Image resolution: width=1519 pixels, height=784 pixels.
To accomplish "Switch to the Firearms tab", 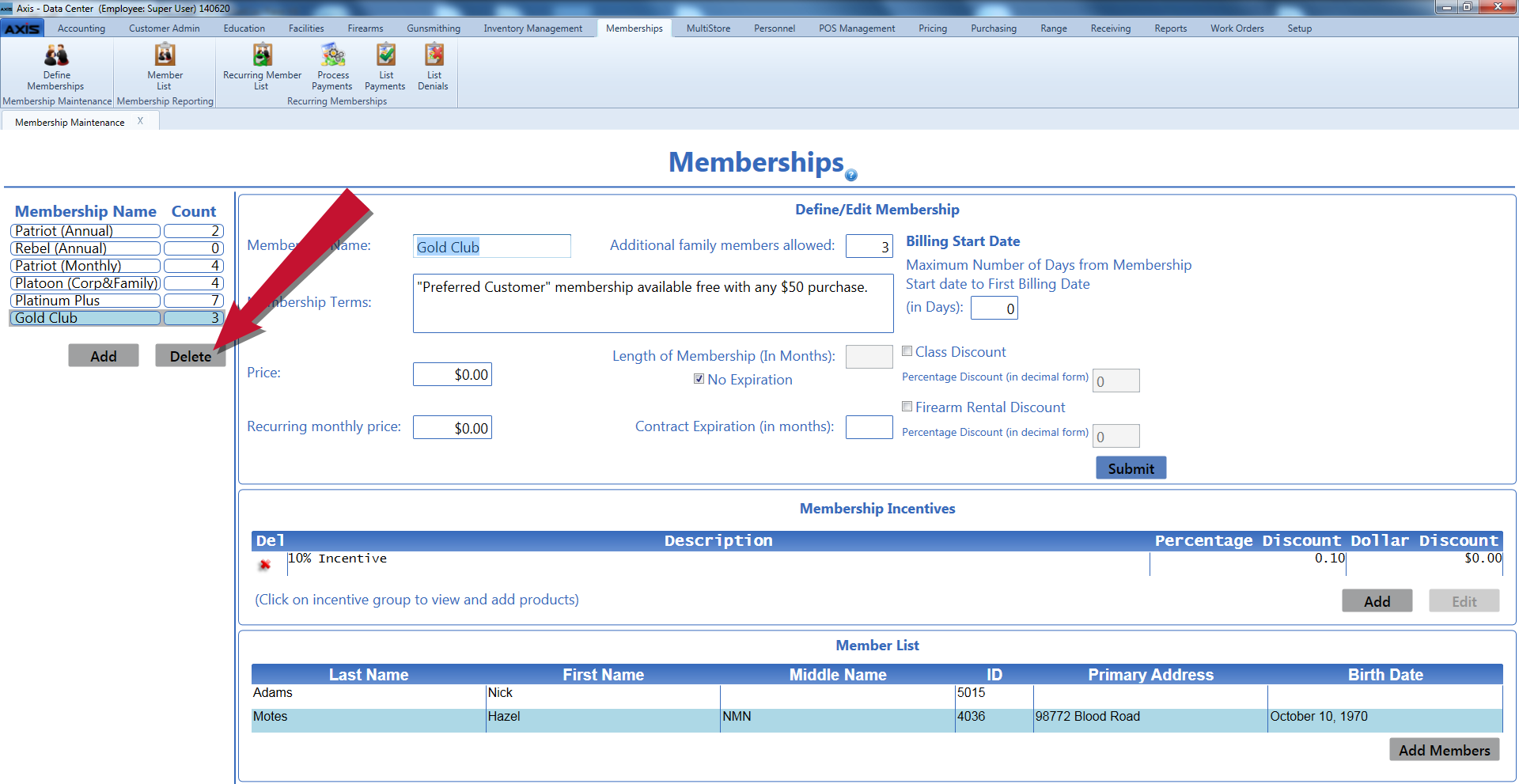I will (366, 28).
